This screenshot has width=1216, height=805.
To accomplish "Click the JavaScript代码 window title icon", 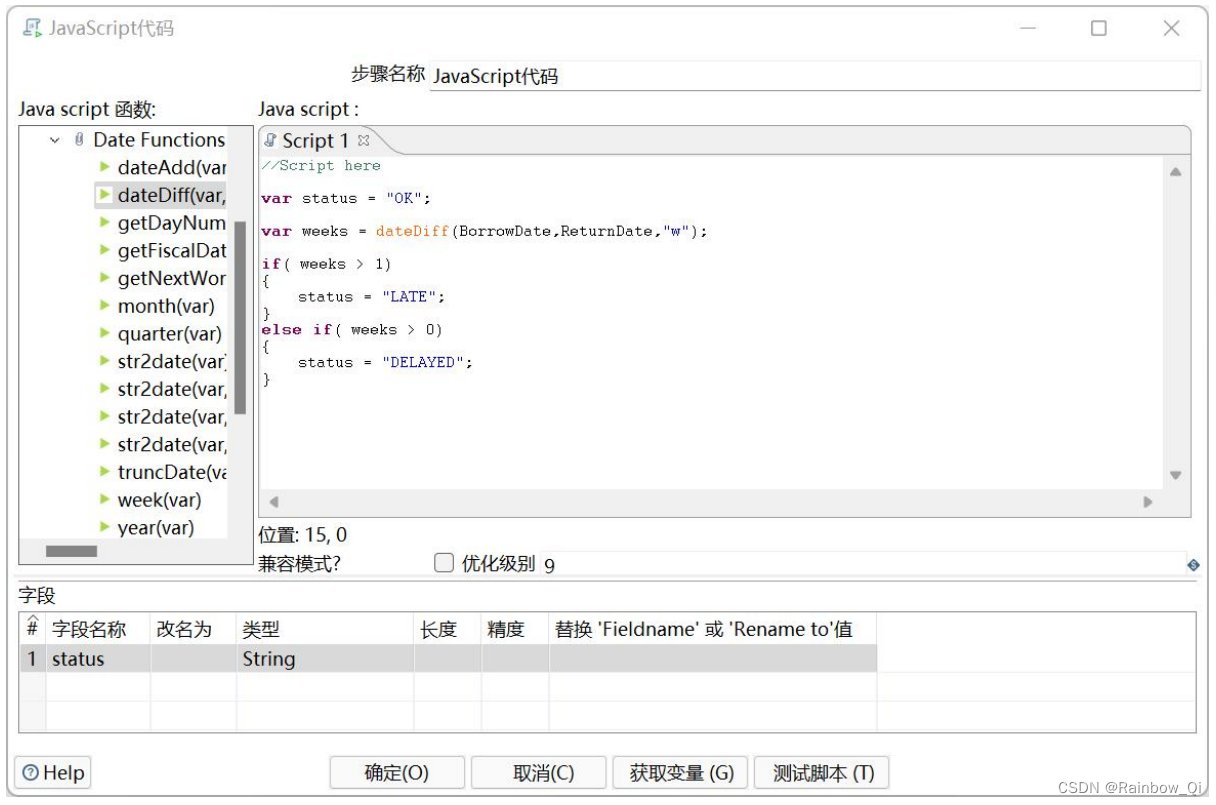I will pos(32,28).
